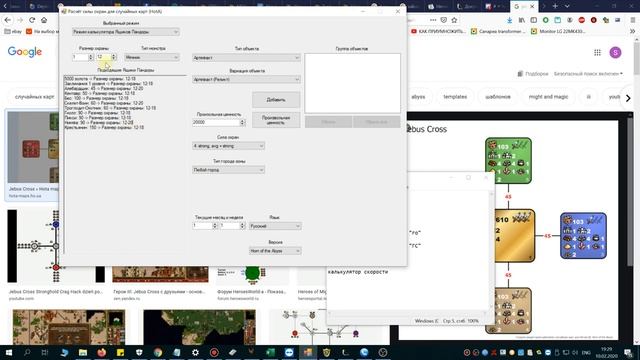The width and height of the screenshot is (640, 360).
Task: Open the guard strength dropdown
Action: pos(228,146)
